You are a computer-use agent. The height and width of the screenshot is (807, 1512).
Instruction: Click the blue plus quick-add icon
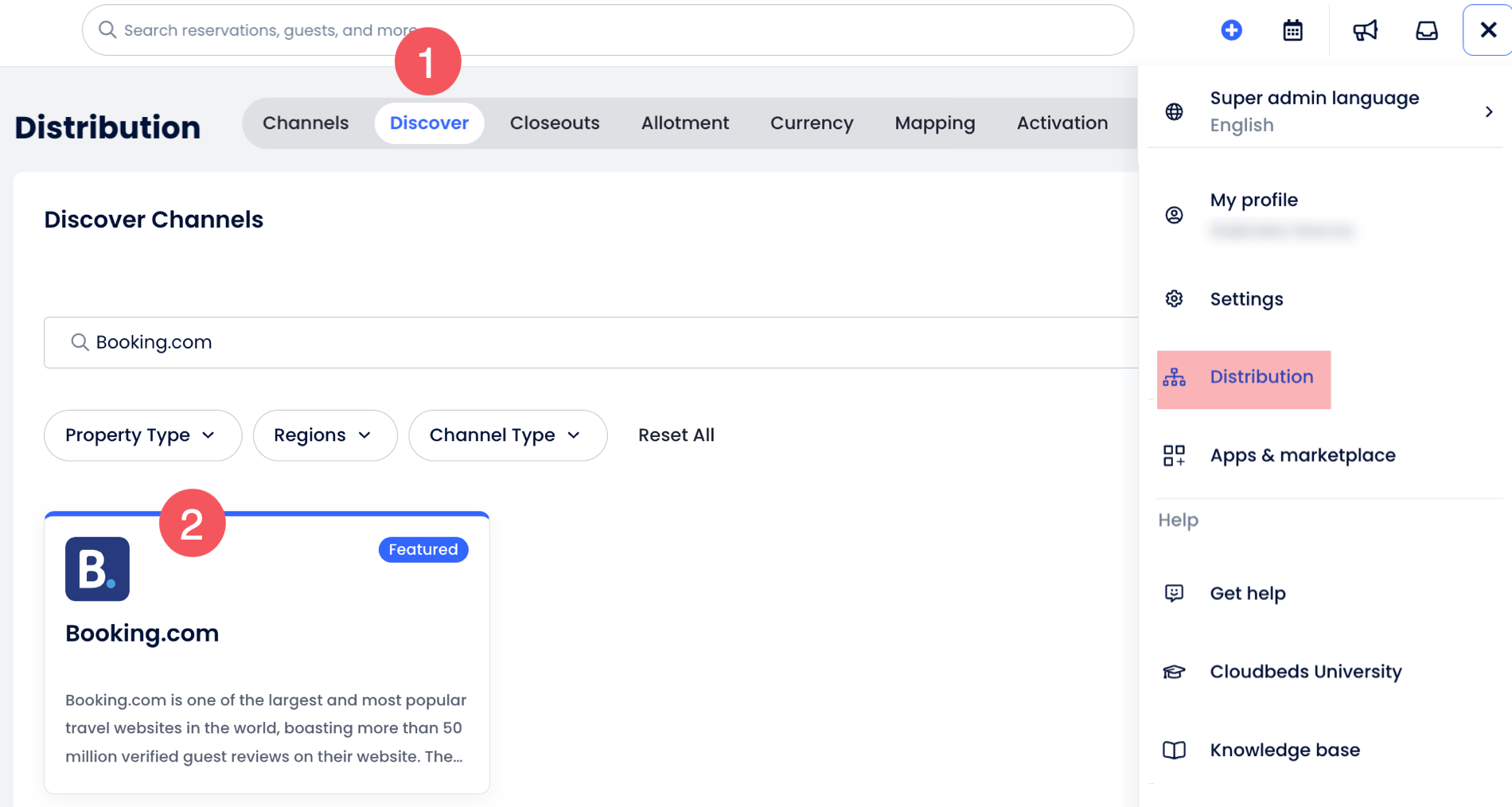pyautogui.click(x=1231, y=30)
